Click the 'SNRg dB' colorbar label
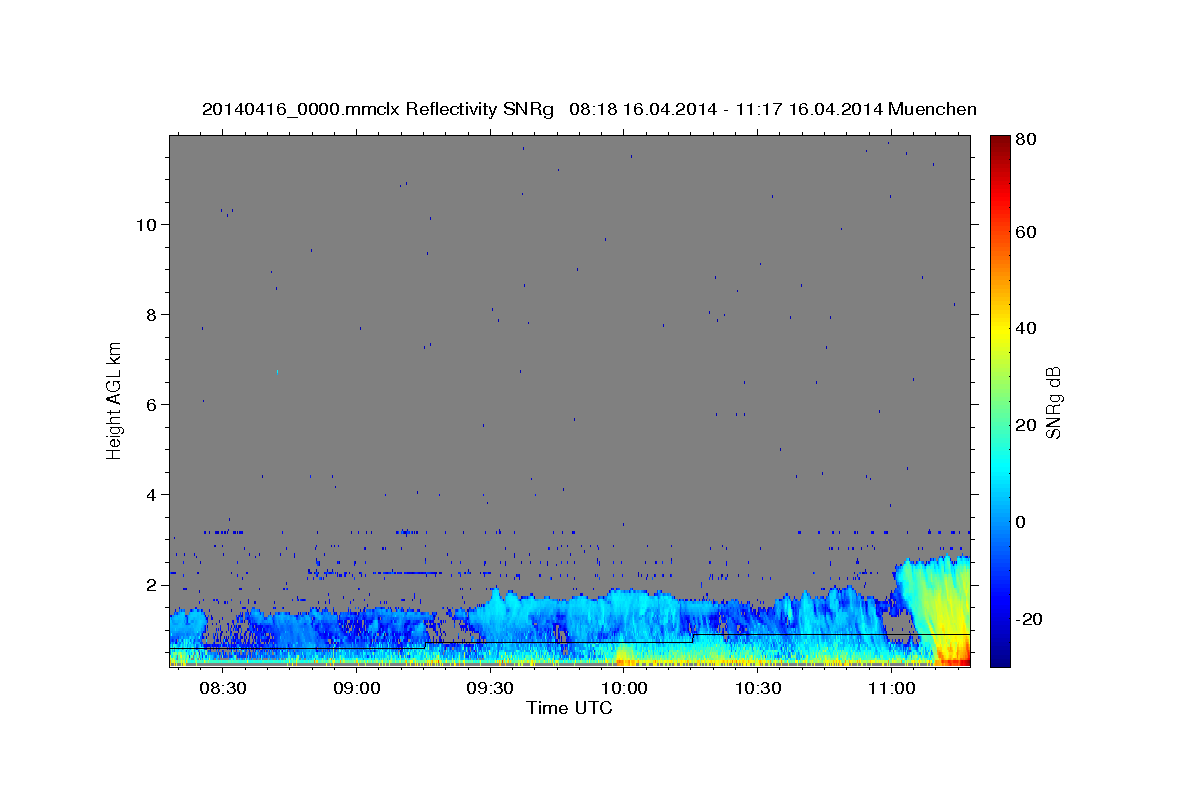 click(x=1052, y=403)
